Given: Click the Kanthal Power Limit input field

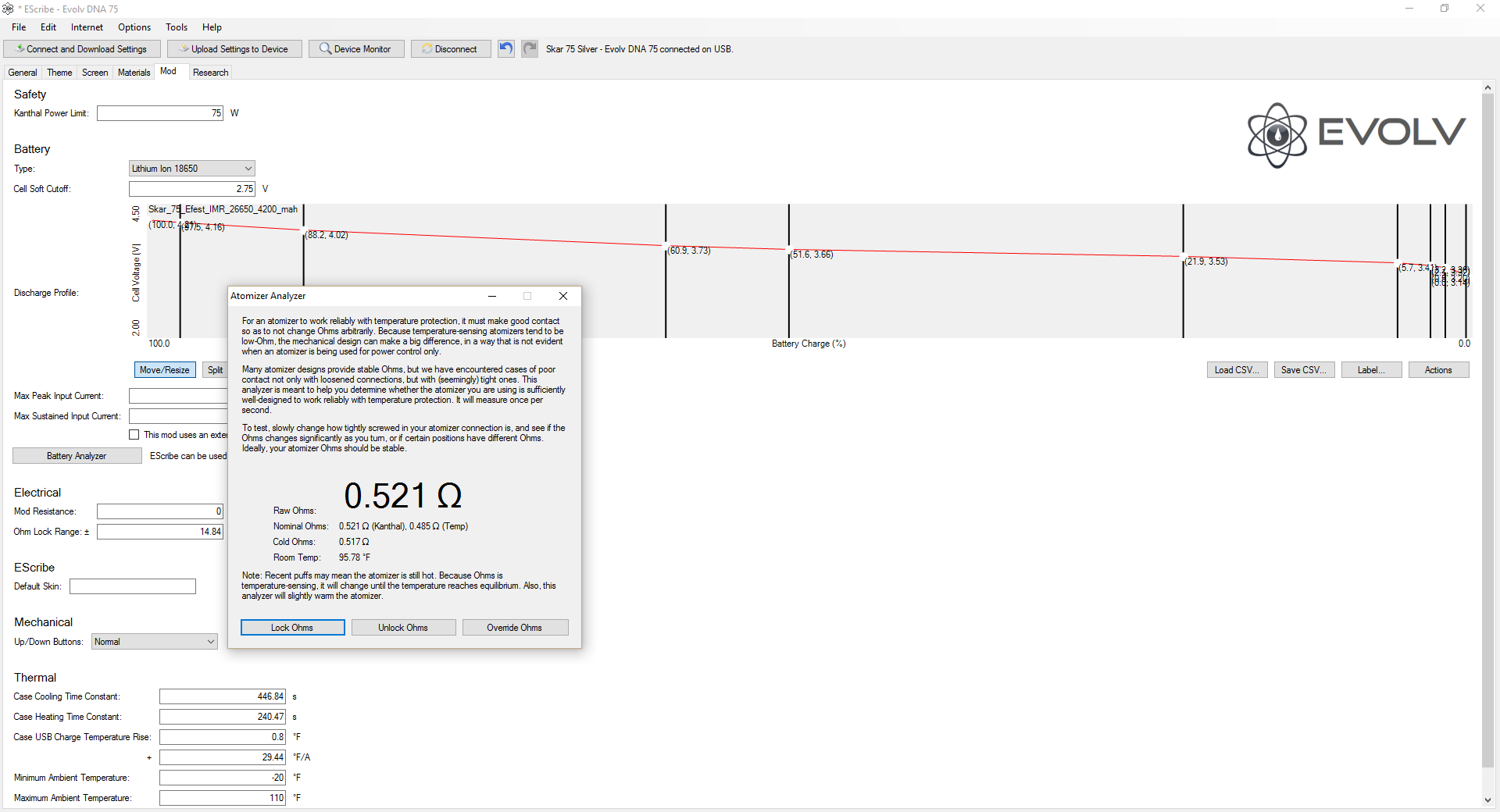Looking at the screenshot, I should (x=160, y=113).
